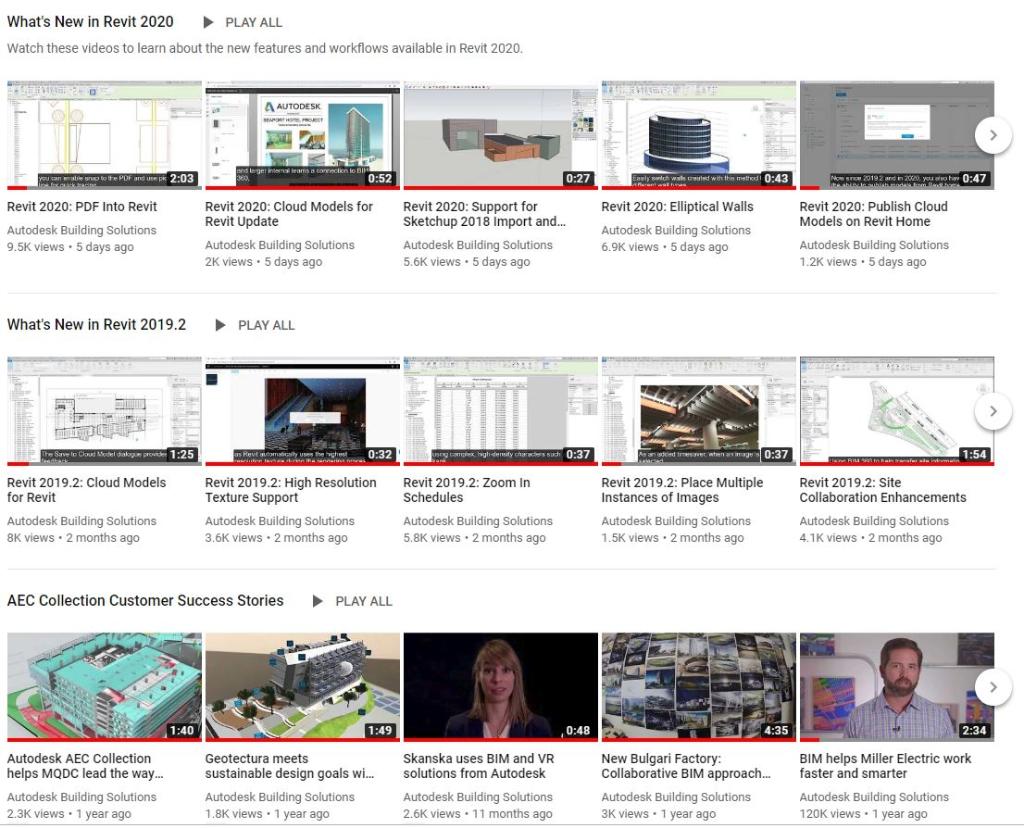
Task: Click channel name under PDF Into Revit video
Action: coord(82,230)
